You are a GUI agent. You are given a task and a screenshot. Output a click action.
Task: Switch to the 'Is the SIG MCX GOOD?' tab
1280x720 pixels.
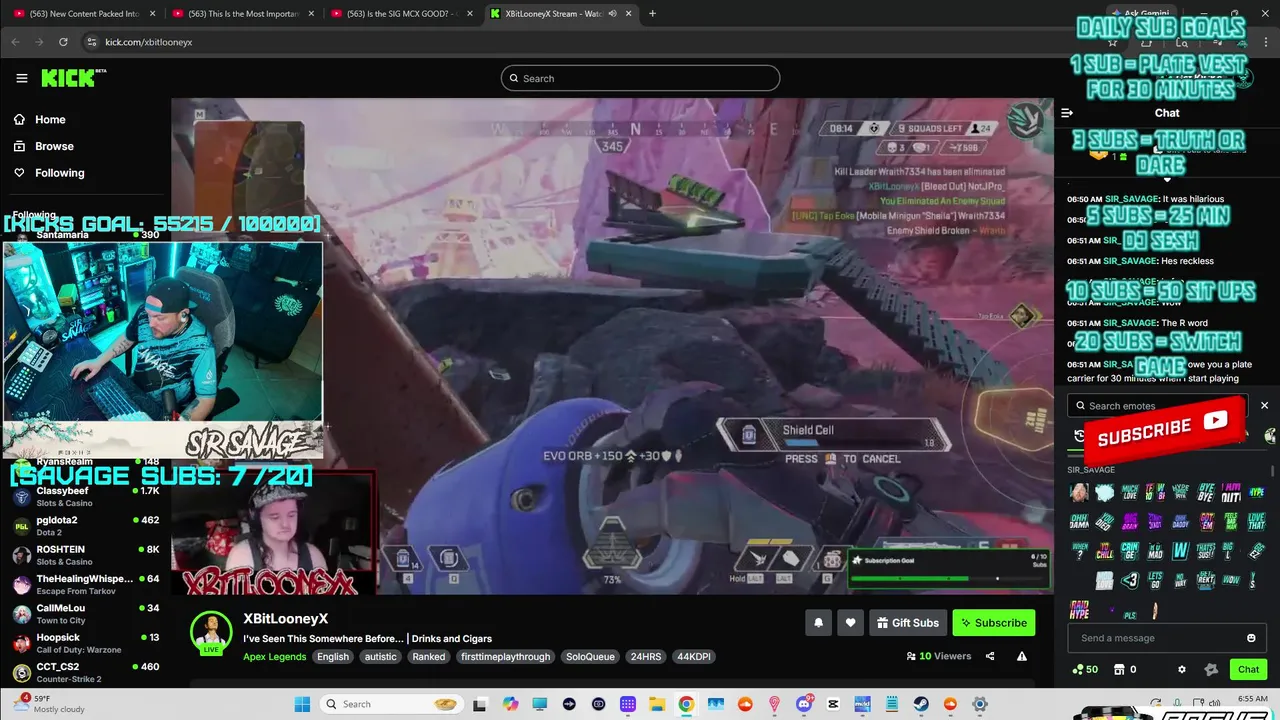click(x=403, y=14)
